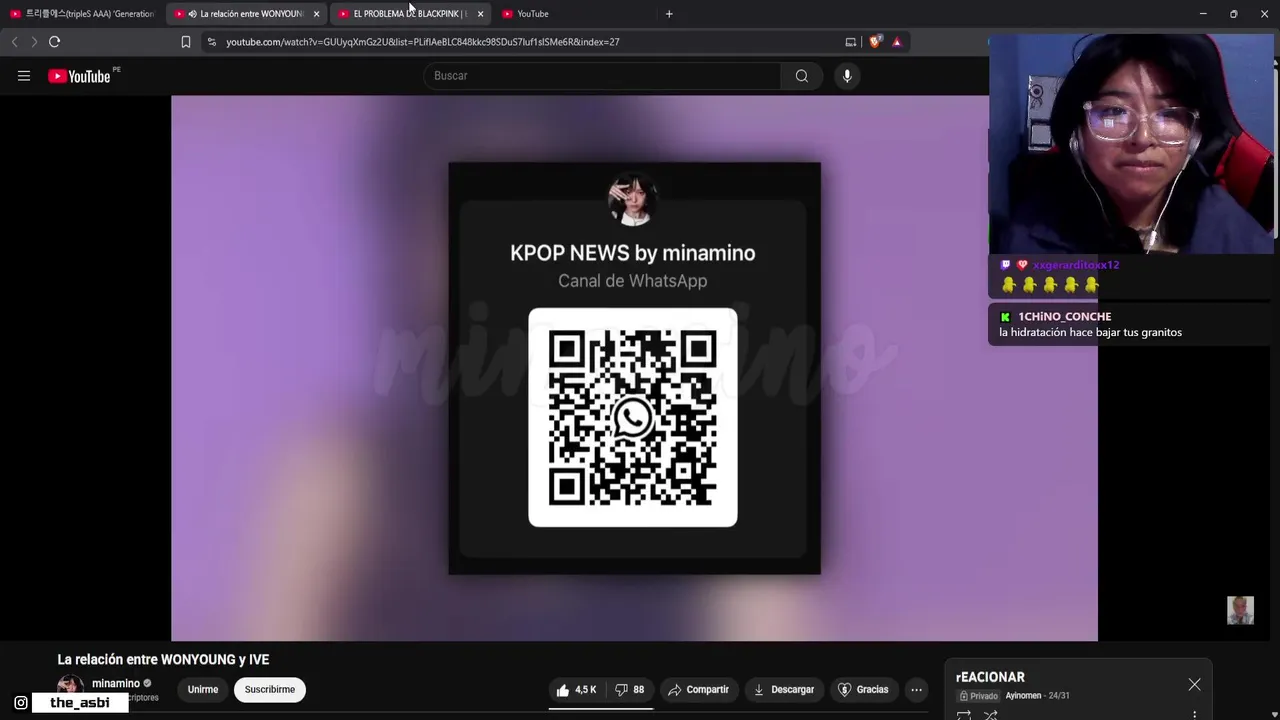Dislike the video (88)
The height and width of the screenshot is (720, 1280).
630,690
